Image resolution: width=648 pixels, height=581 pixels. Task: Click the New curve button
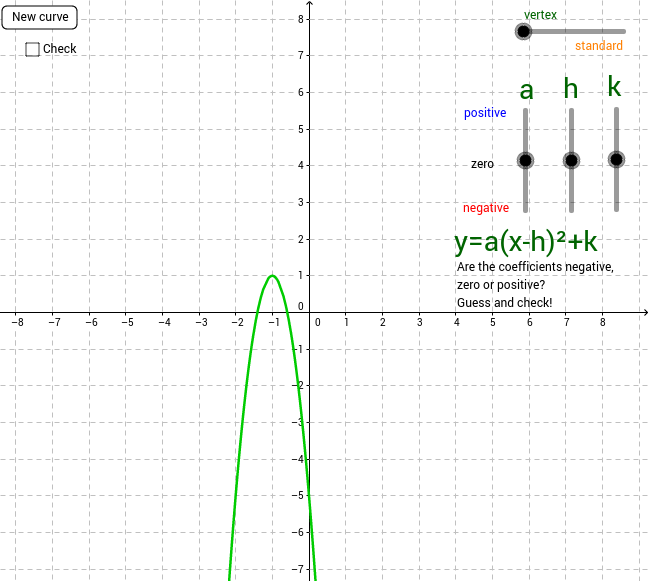(x=39, y=17)
